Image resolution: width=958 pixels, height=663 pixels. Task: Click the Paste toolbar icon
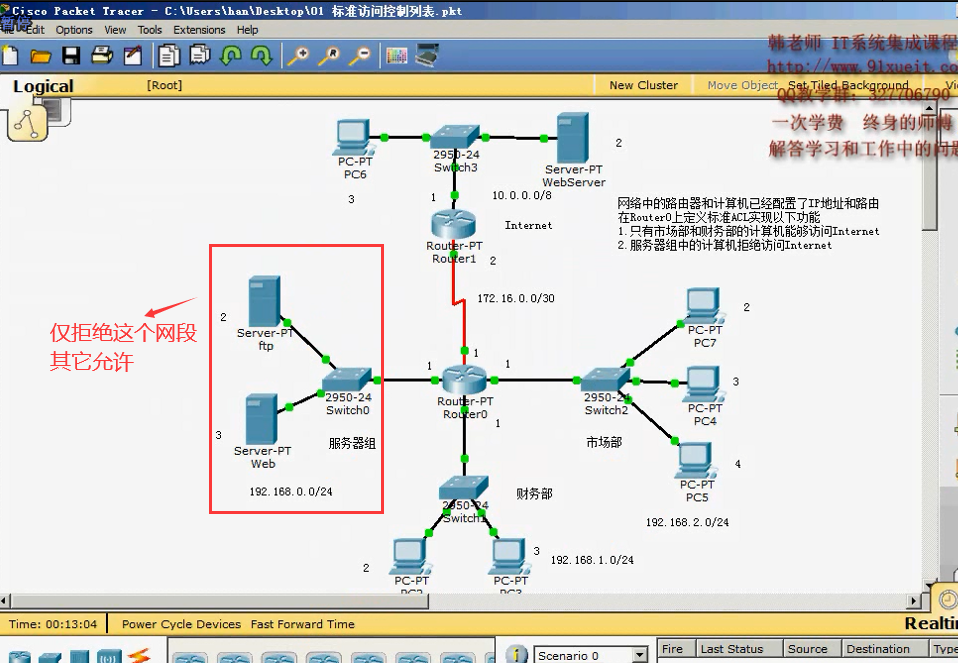[199, 56]
